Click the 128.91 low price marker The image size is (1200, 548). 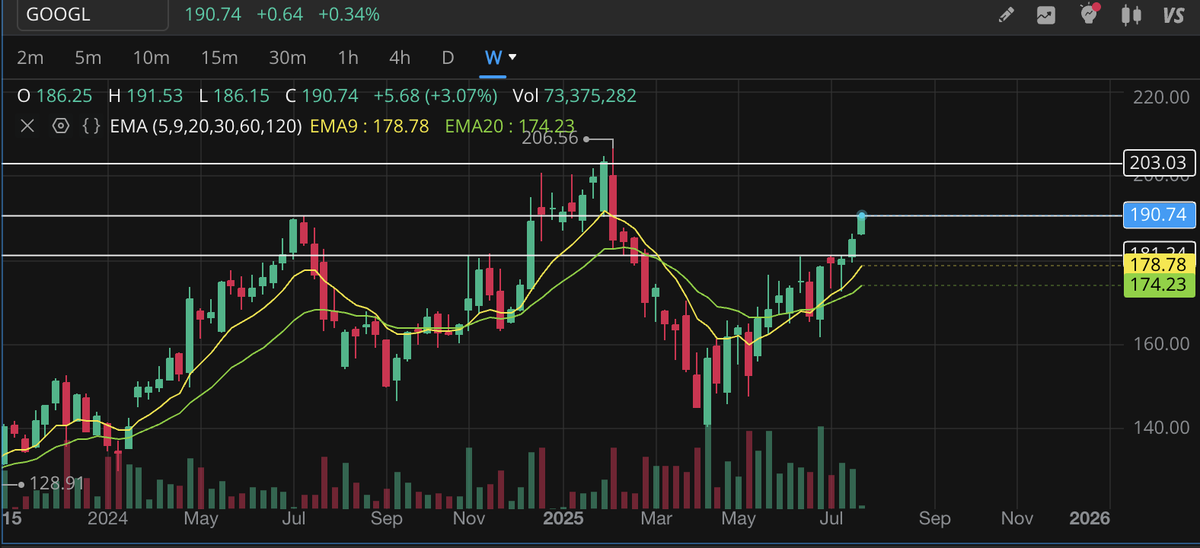coord(55,483)
